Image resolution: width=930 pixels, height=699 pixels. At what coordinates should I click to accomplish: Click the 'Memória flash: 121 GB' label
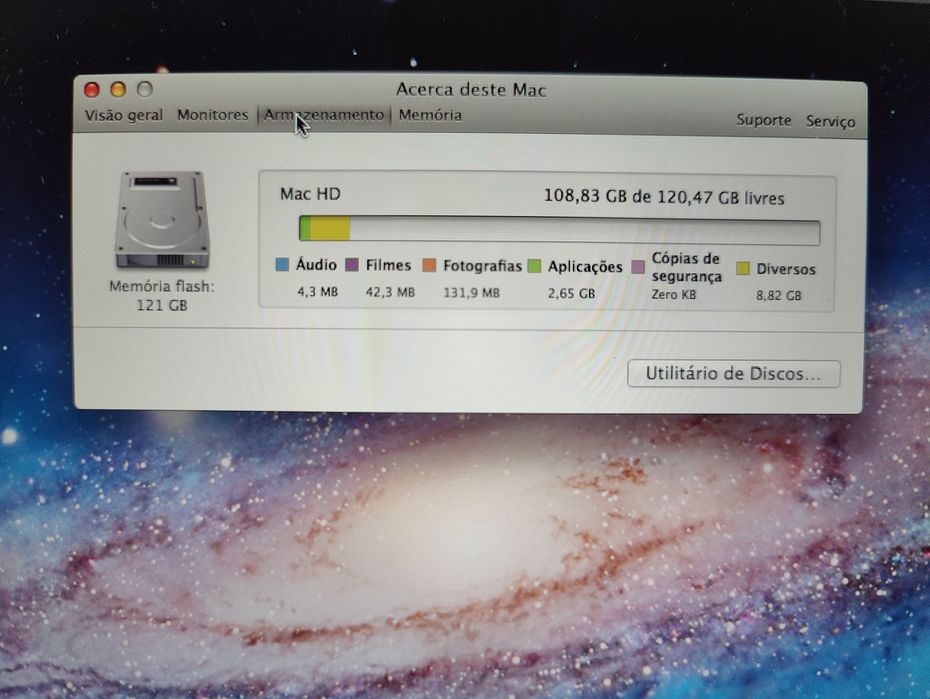pos(162,295)
